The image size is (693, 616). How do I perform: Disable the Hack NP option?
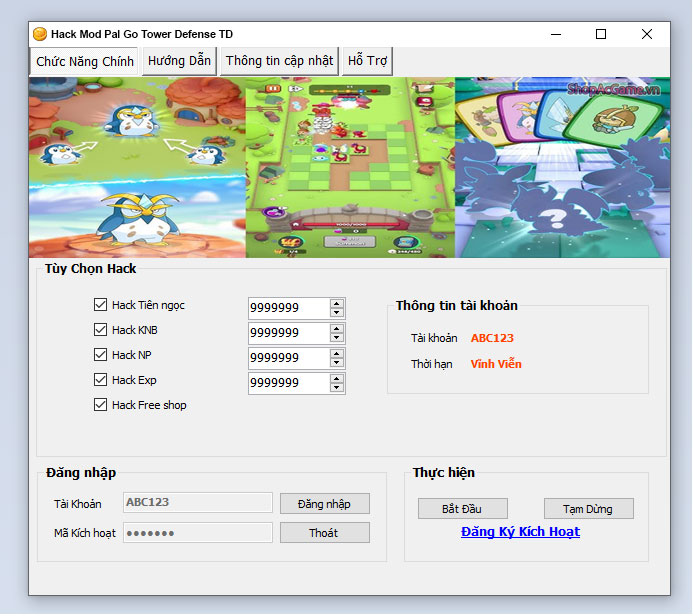[100, 355]
